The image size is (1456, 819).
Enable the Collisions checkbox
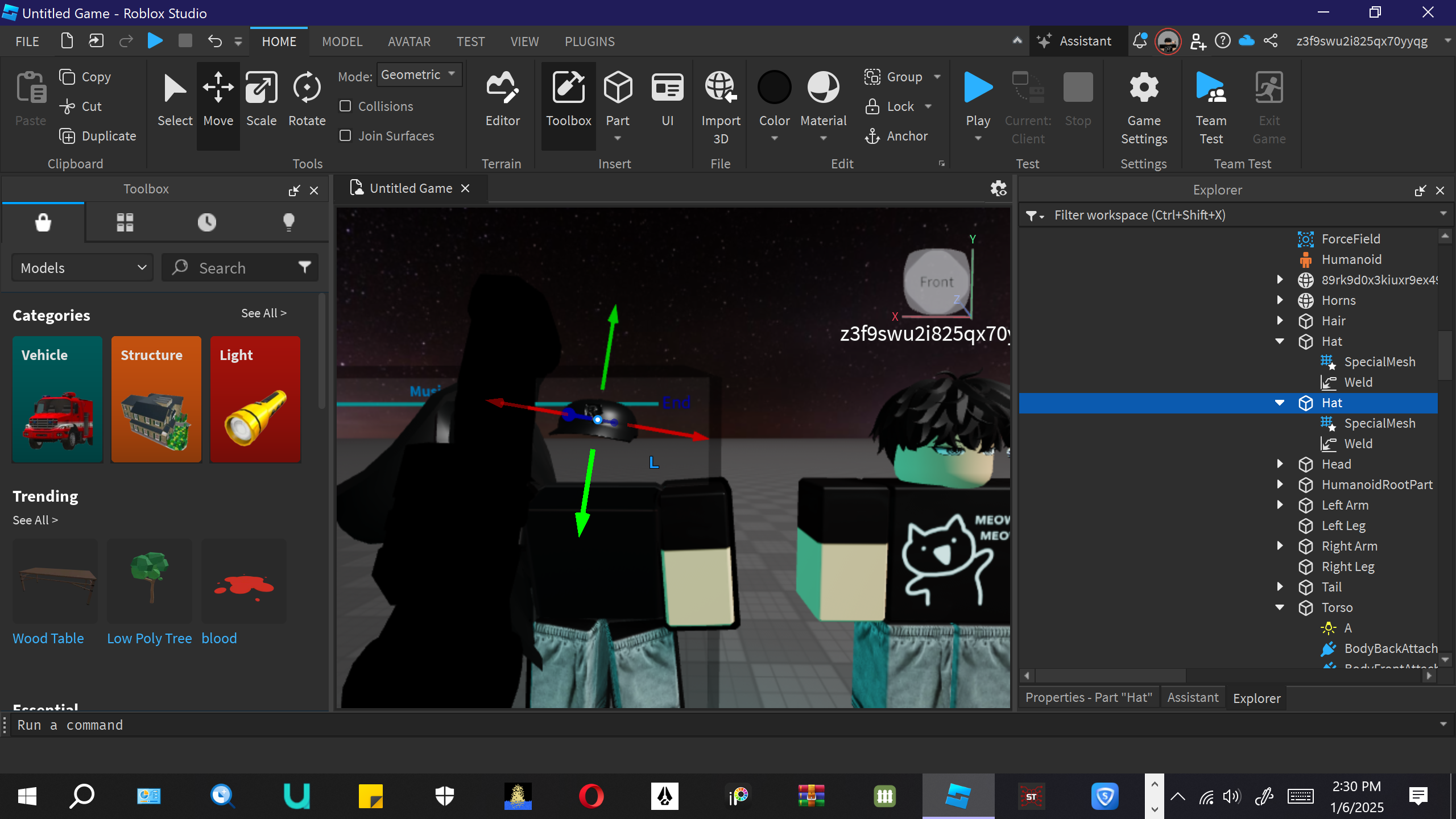pyautogui.click(x=345, y=106)
